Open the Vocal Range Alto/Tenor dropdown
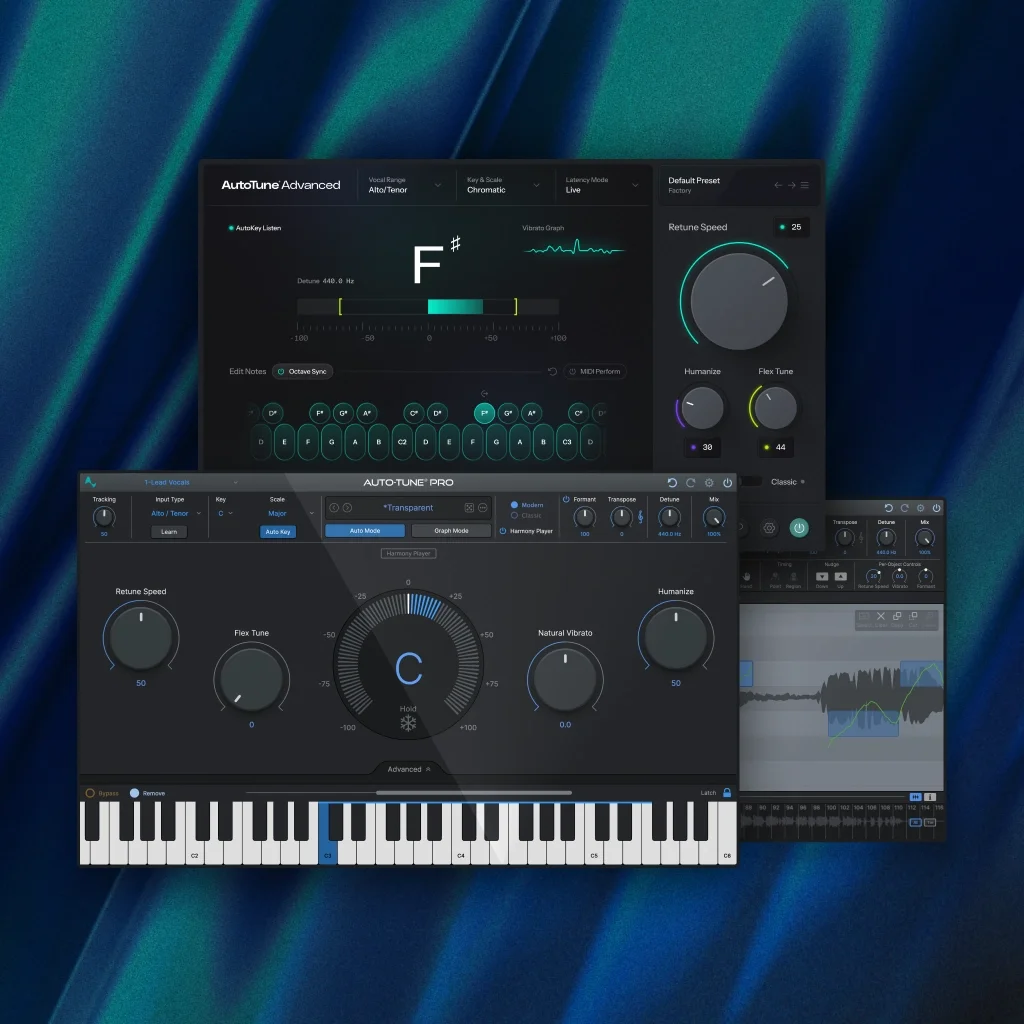The image size is (1024, 1024). (405, 185)
